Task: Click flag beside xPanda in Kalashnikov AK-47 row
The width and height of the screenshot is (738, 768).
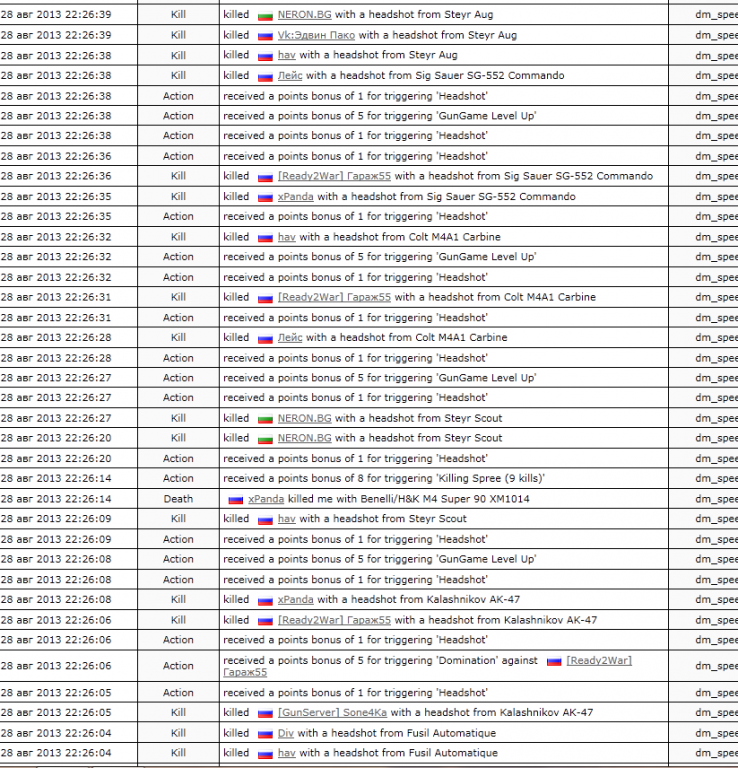Action: pos(265,600)
